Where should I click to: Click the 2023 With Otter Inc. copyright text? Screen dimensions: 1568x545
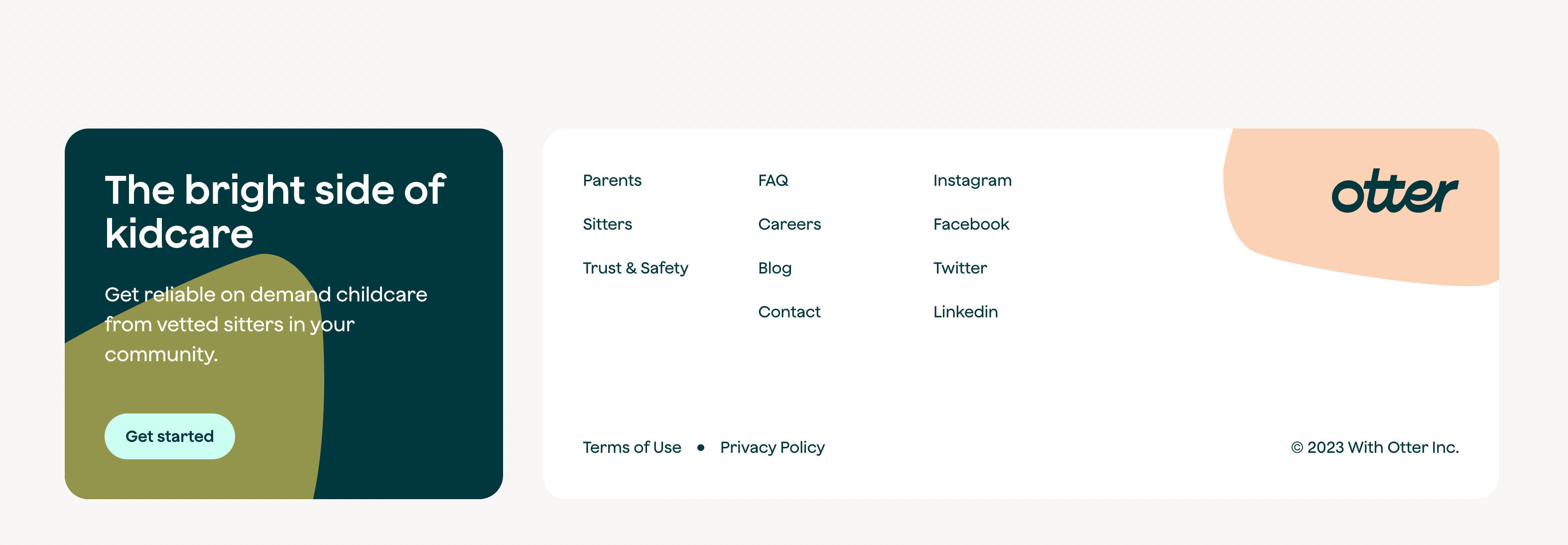tap(1374, 447)
